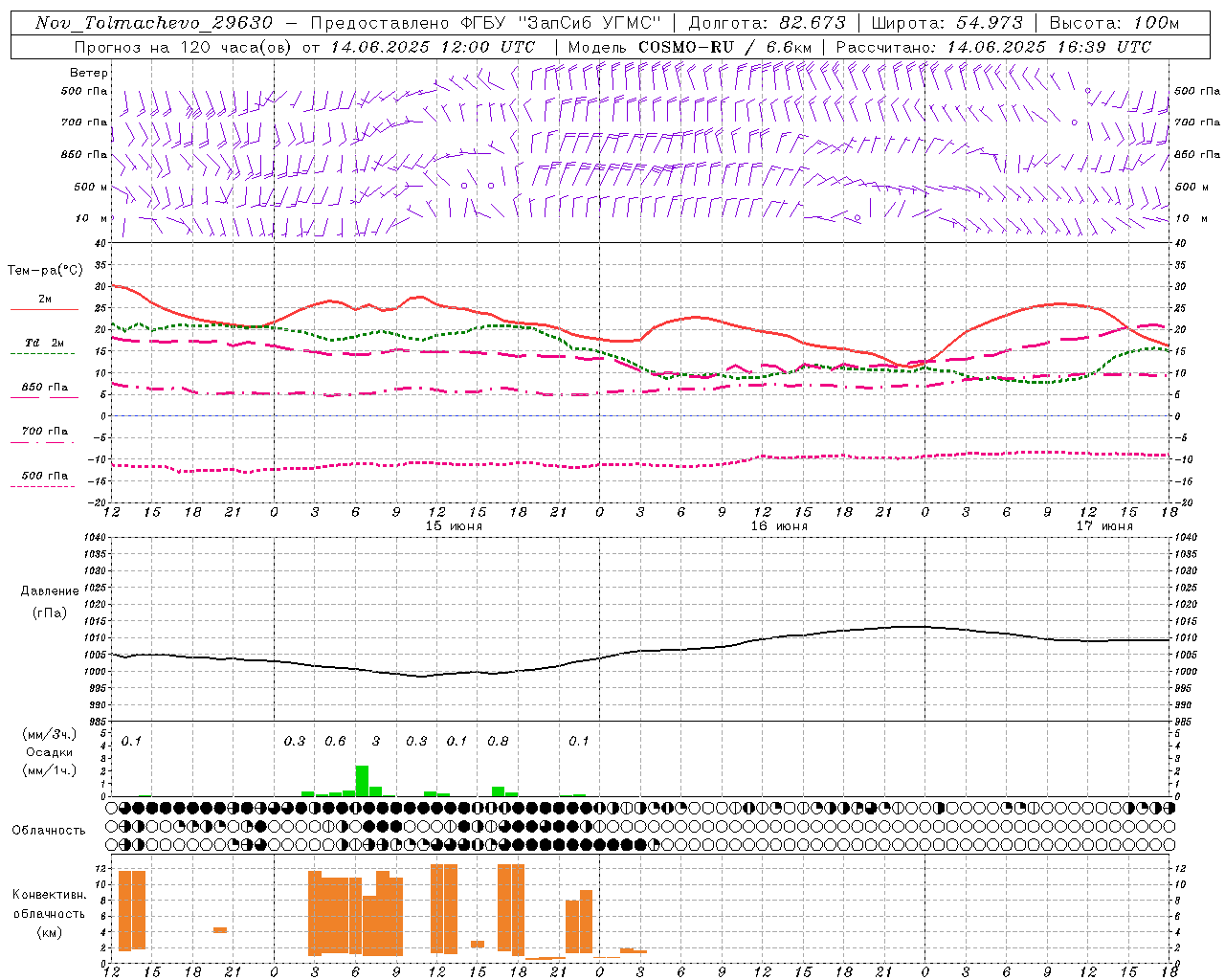Click the 16 июня date label
This screenshot has height=980, width=1225.
point(779,526)
